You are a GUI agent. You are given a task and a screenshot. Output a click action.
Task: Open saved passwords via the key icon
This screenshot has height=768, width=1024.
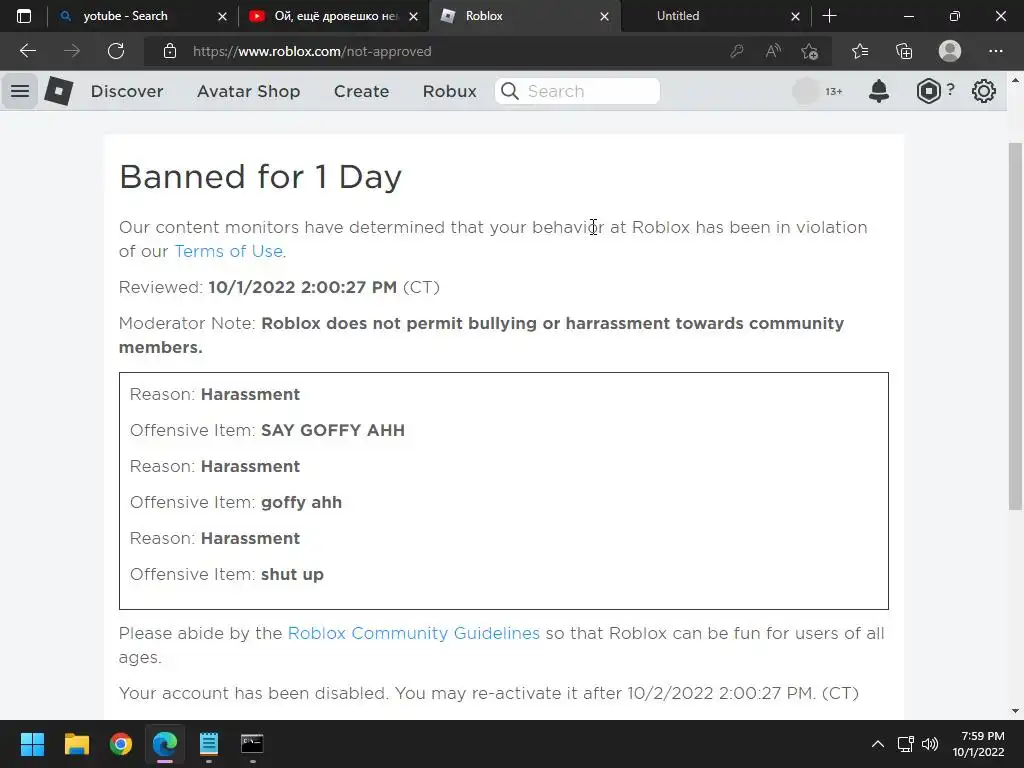pyautogui.click(x=737, y=51)
